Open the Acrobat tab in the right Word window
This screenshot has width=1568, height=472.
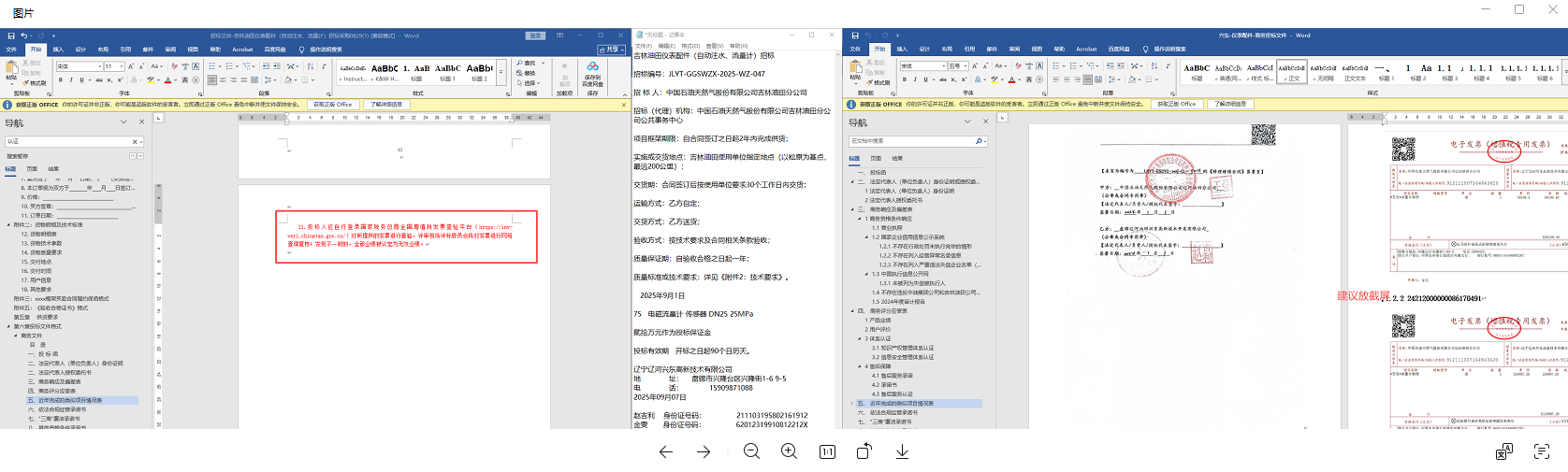click(x=1086, y=49)
